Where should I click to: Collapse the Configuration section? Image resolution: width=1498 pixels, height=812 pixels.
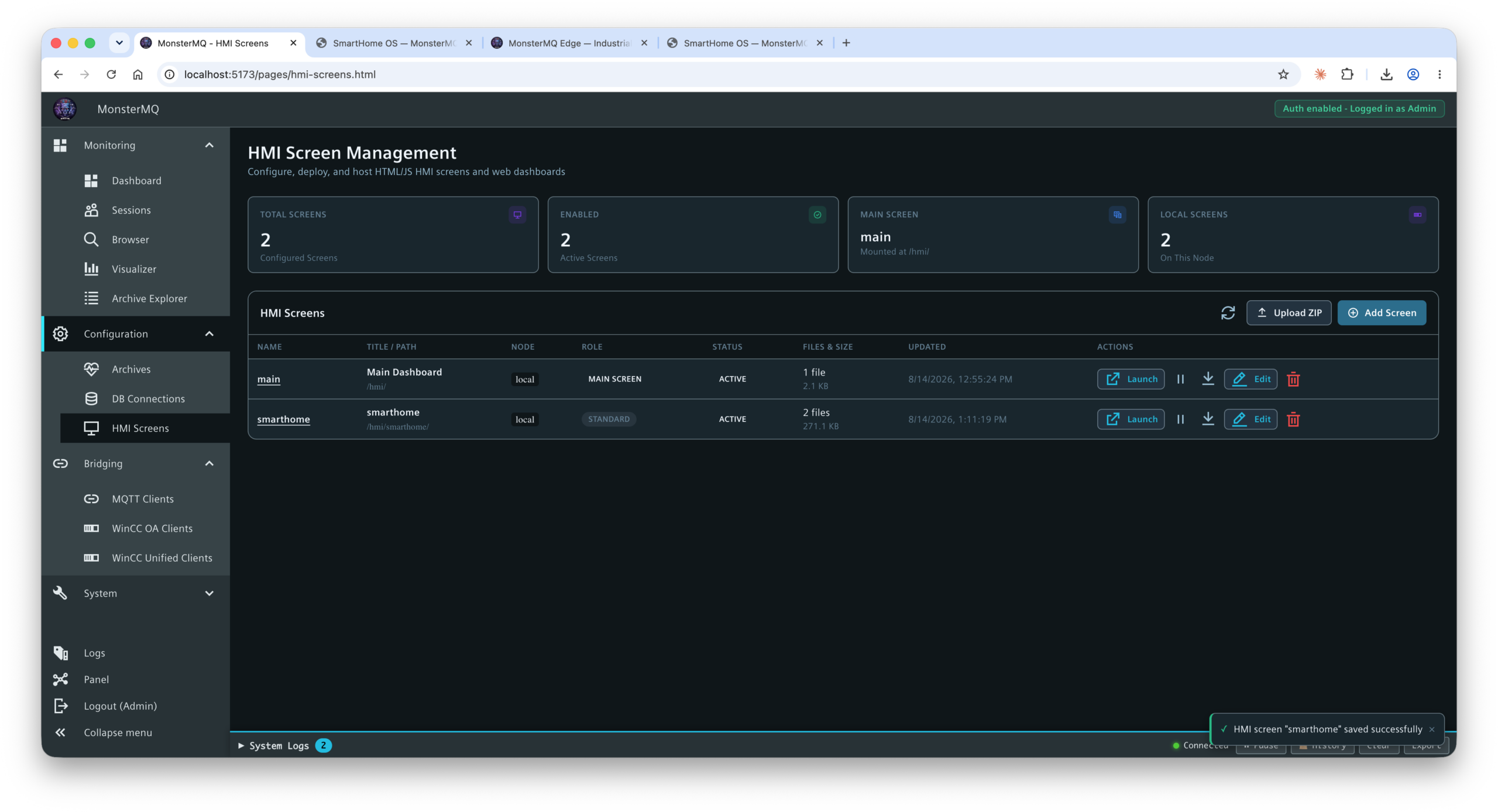coord(209,334)
